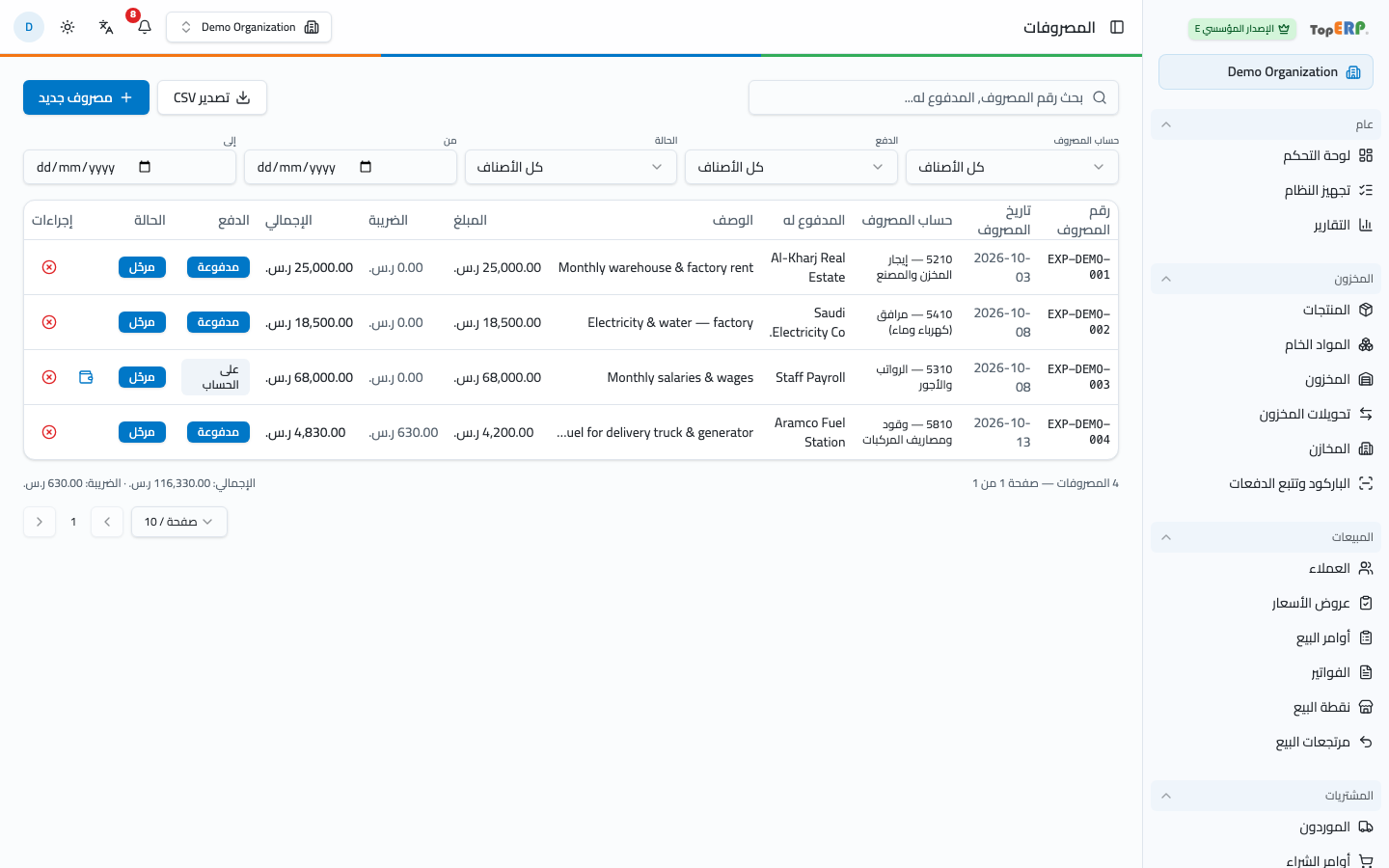
Task: Cancel expense EXP-DEMO-001 using its red X icon
Action: pos(49,267)
